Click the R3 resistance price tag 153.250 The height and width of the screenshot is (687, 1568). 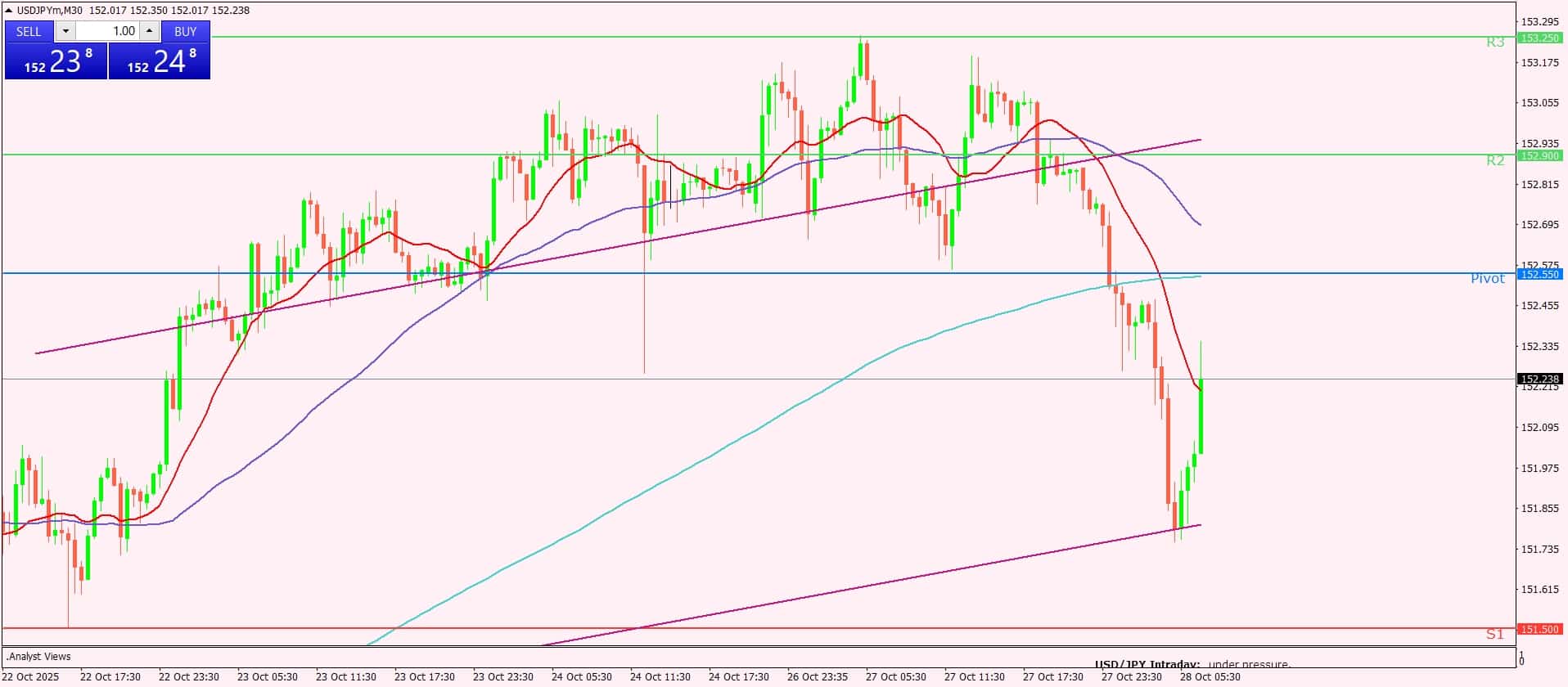point(1539,38)
